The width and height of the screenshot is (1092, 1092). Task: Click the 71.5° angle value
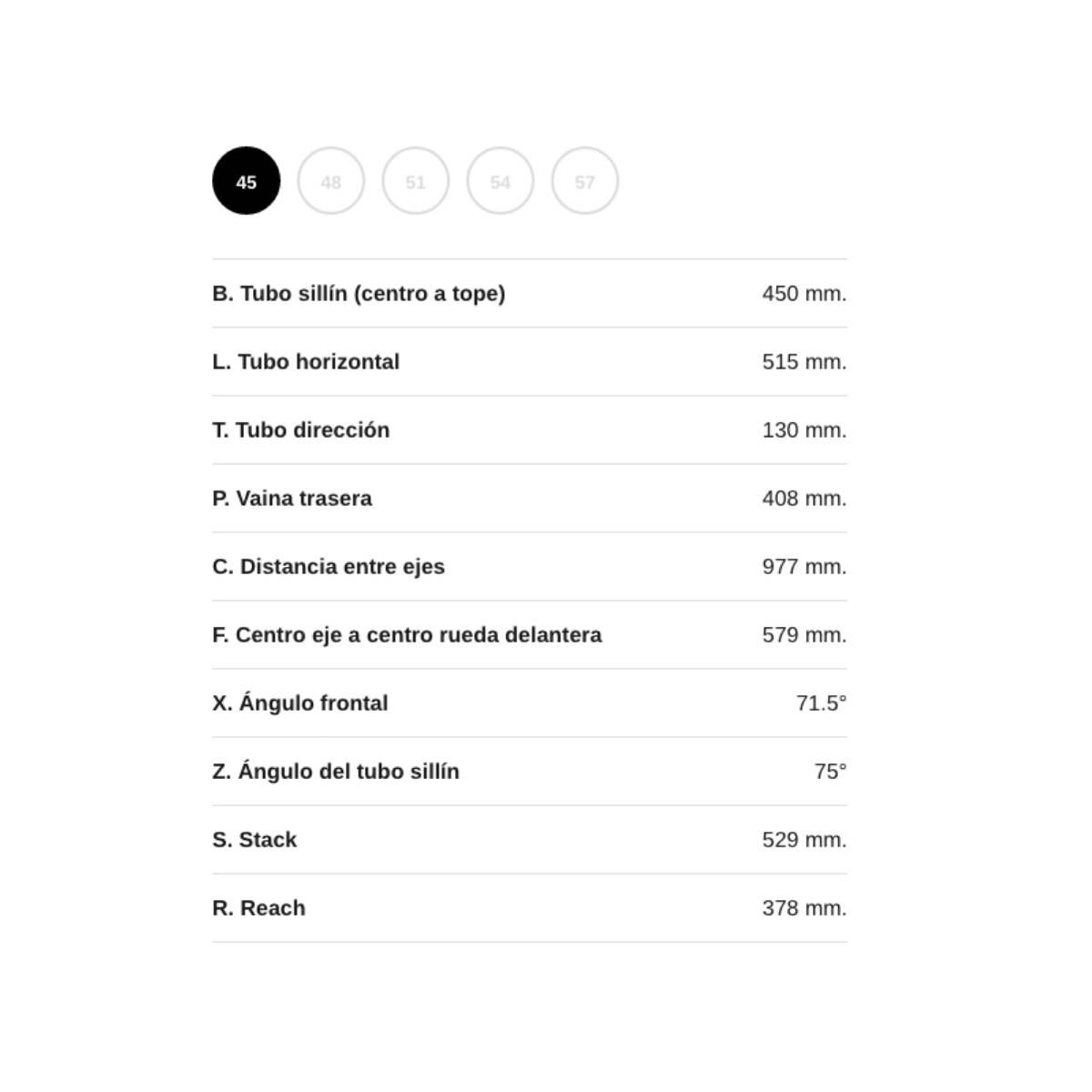[821, 703]
